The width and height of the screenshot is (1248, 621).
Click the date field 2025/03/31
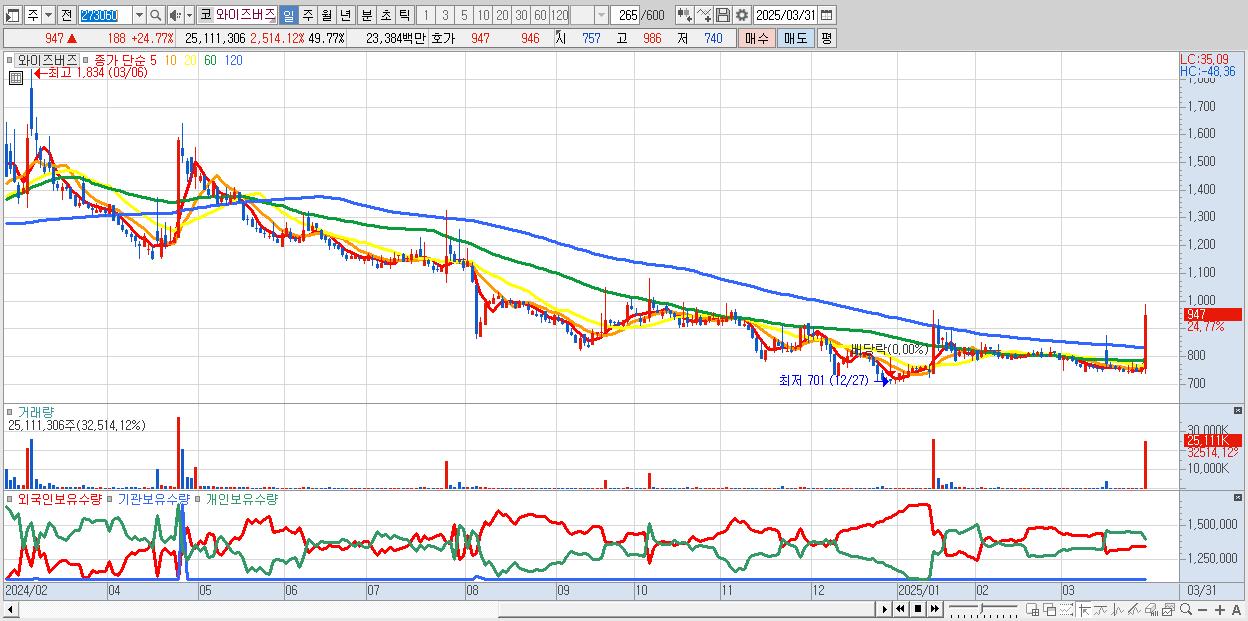click(x=784, y=15)
